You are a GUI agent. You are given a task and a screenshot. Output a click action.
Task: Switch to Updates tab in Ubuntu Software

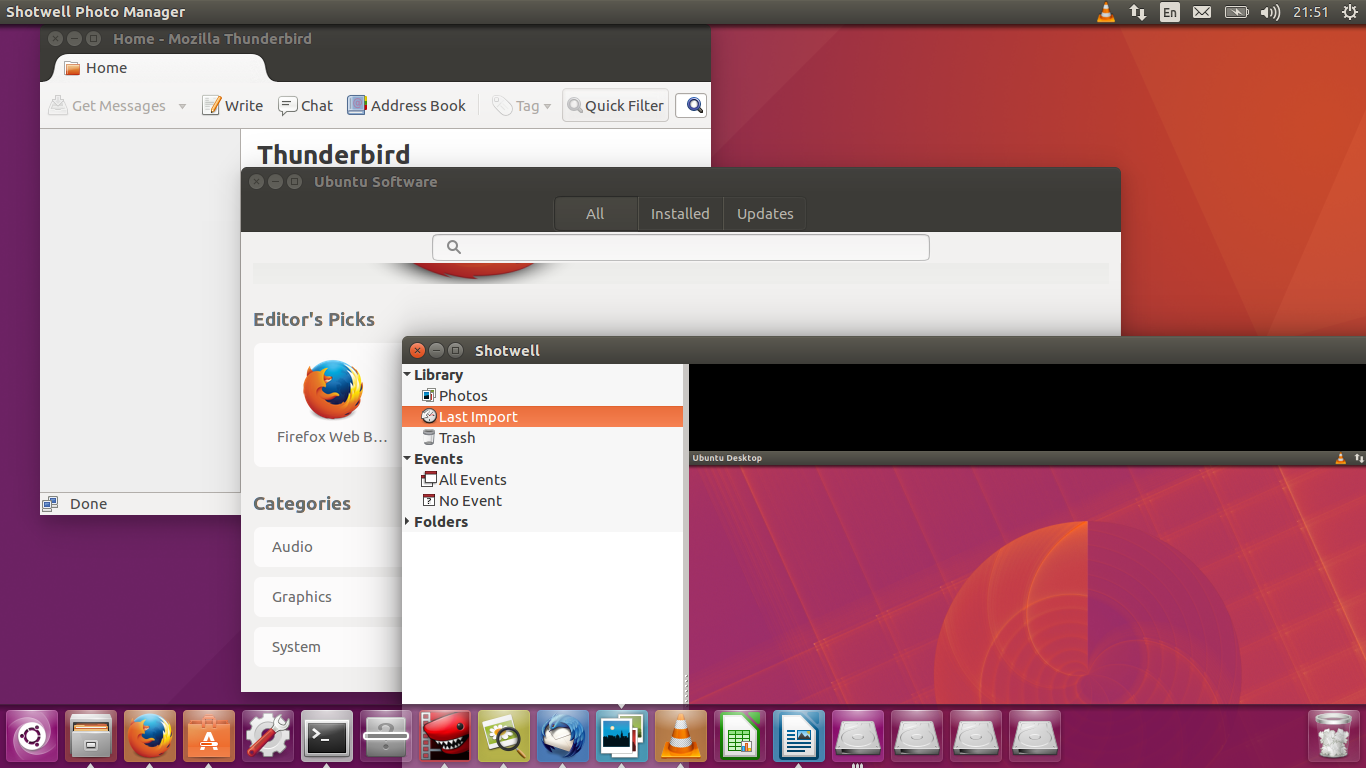point(765,214)
